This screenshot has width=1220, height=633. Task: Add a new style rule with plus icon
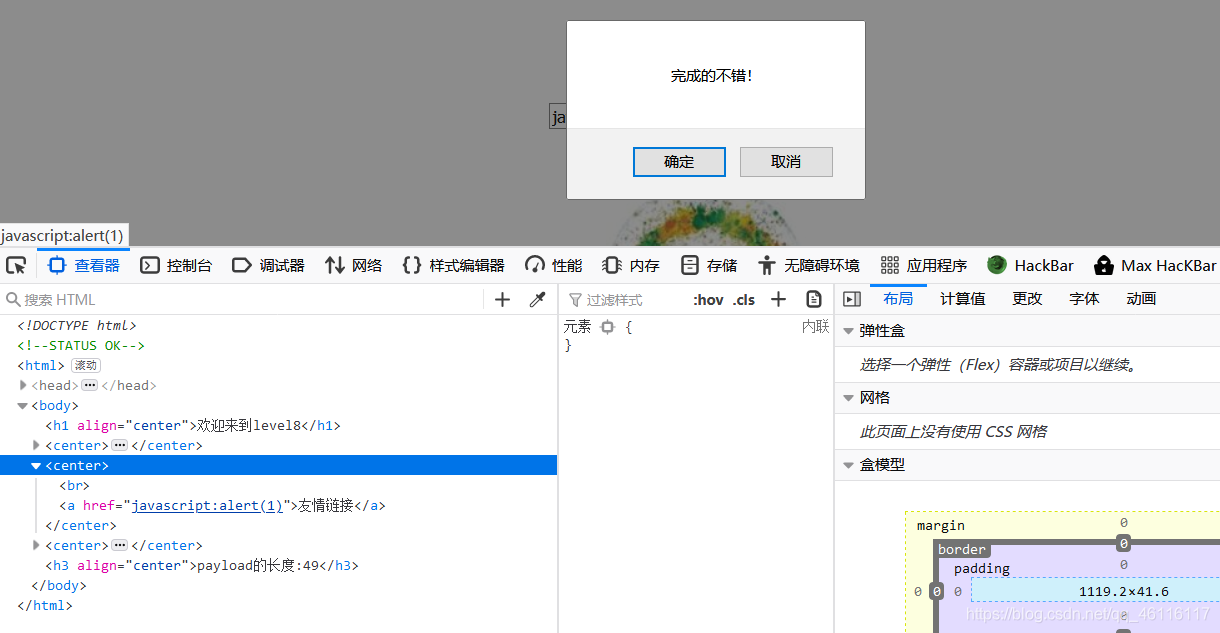[779, 299]
